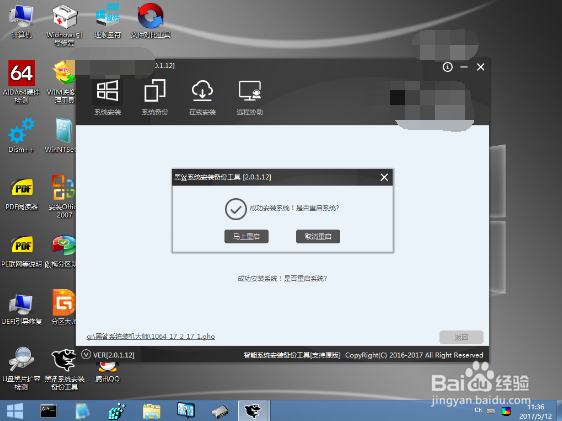The height and width of the screenshot is (421, 562).
Task: Open the black shark install tool desktop icon
Action: pyautogui.click(x=65, y=369)
